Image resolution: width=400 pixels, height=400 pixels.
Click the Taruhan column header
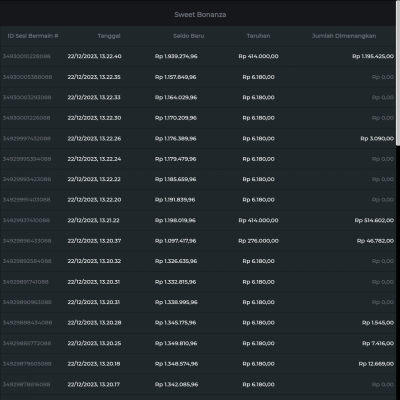pos(258,36)
